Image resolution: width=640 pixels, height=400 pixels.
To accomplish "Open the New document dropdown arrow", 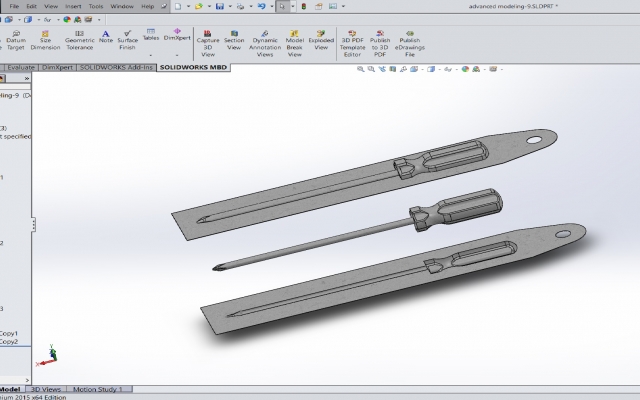I will tap(188, 6).
